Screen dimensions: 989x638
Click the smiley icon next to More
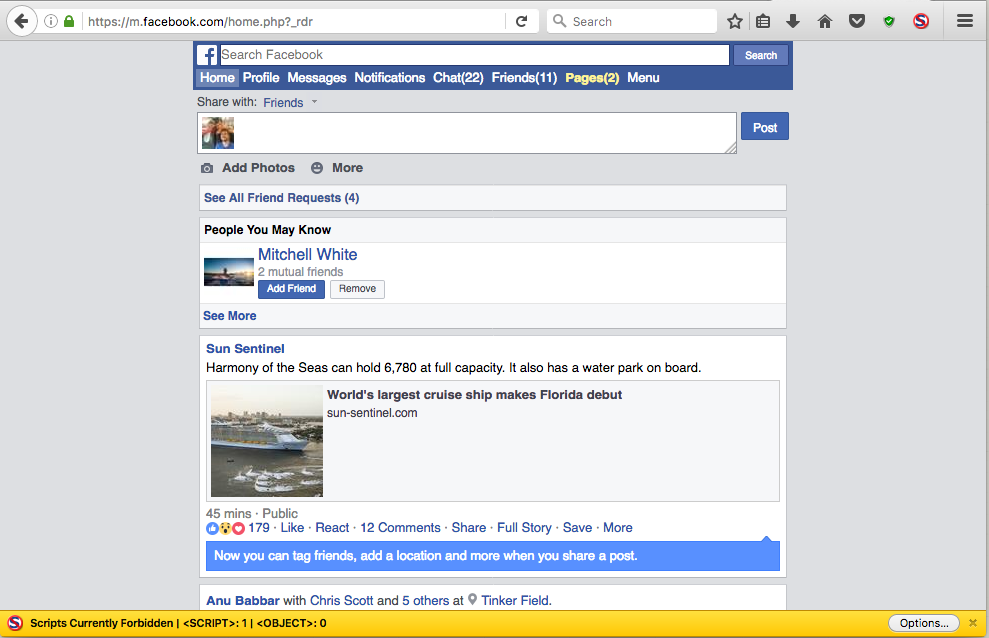click(317, 168)
